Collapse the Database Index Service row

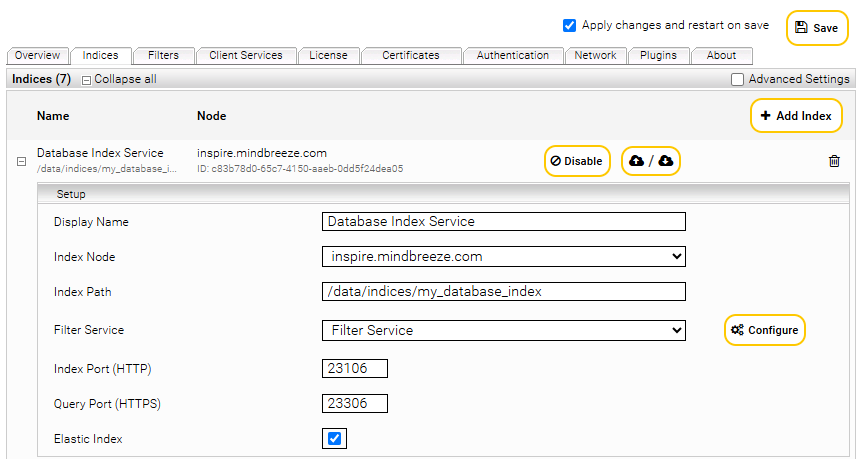click(x=22, y=162)
